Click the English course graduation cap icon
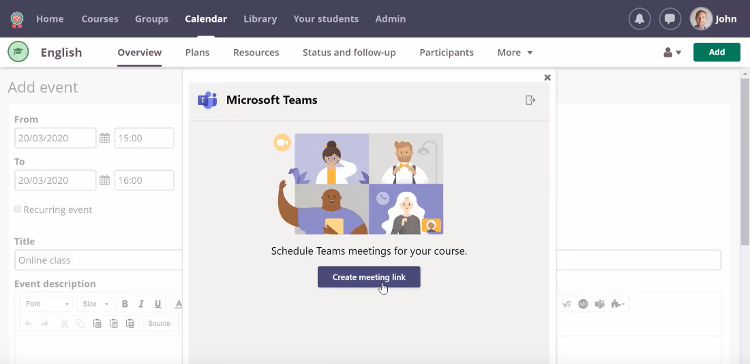The image size is (750, 364). (x=18, y=52)
